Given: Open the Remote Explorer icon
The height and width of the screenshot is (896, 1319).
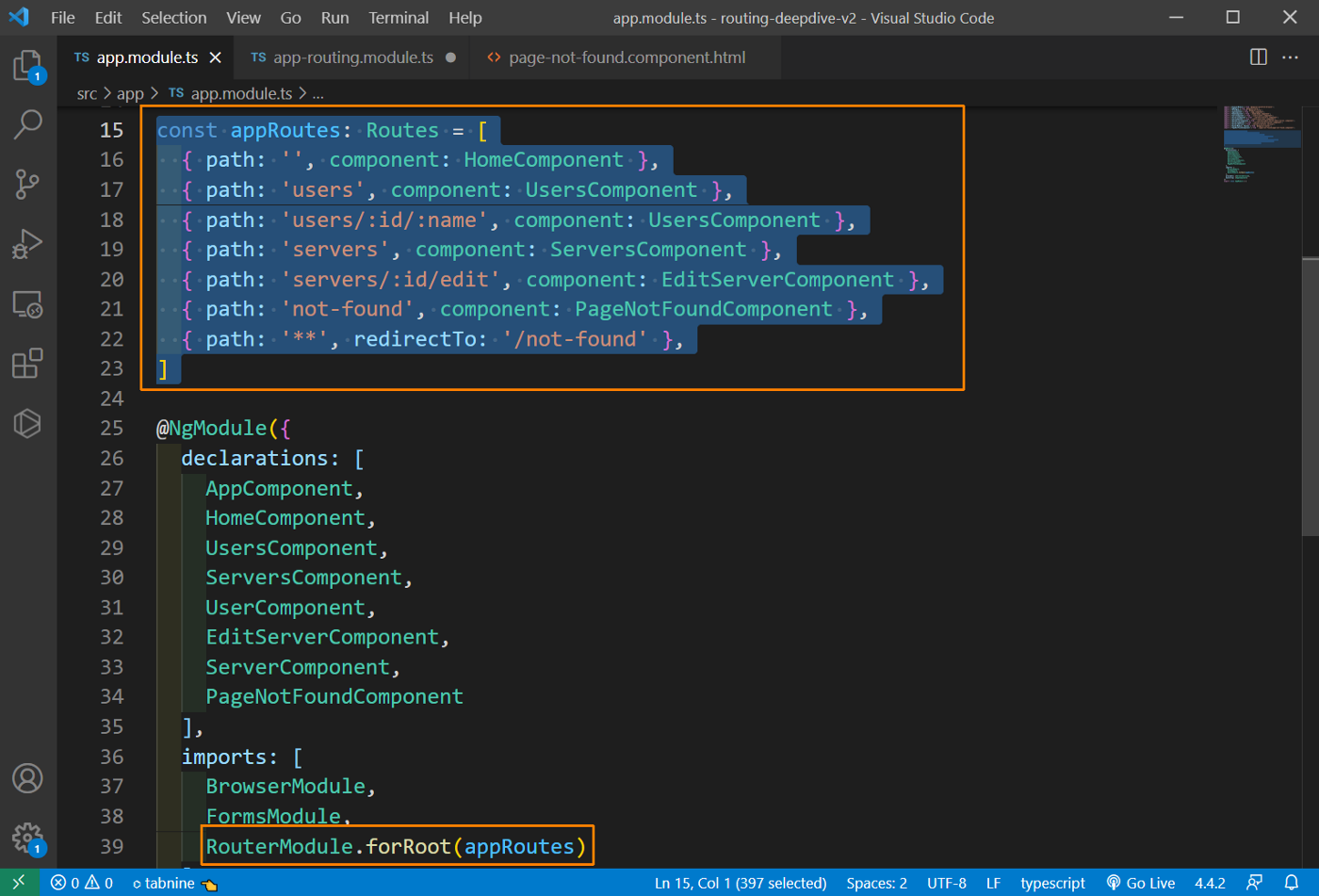Looking at the screenshot, I should (x=27, y=303).
